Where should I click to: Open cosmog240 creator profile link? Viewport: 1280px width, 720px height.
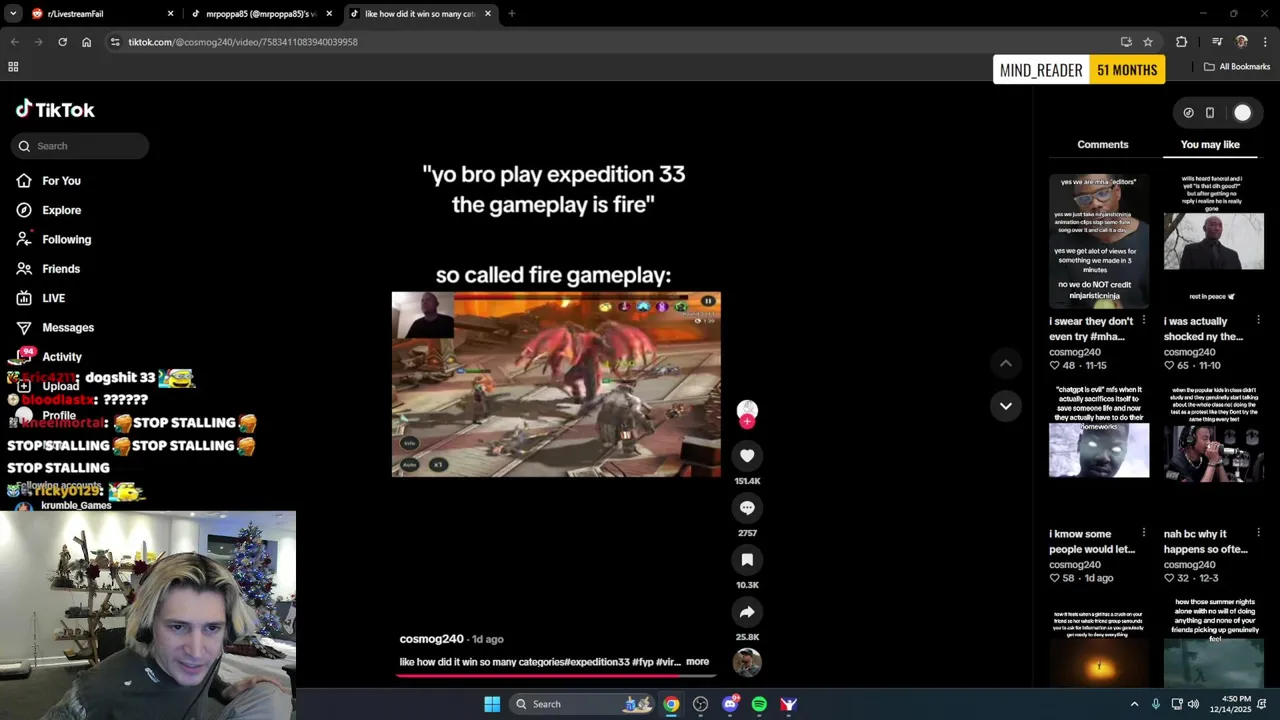coord(431,639)
